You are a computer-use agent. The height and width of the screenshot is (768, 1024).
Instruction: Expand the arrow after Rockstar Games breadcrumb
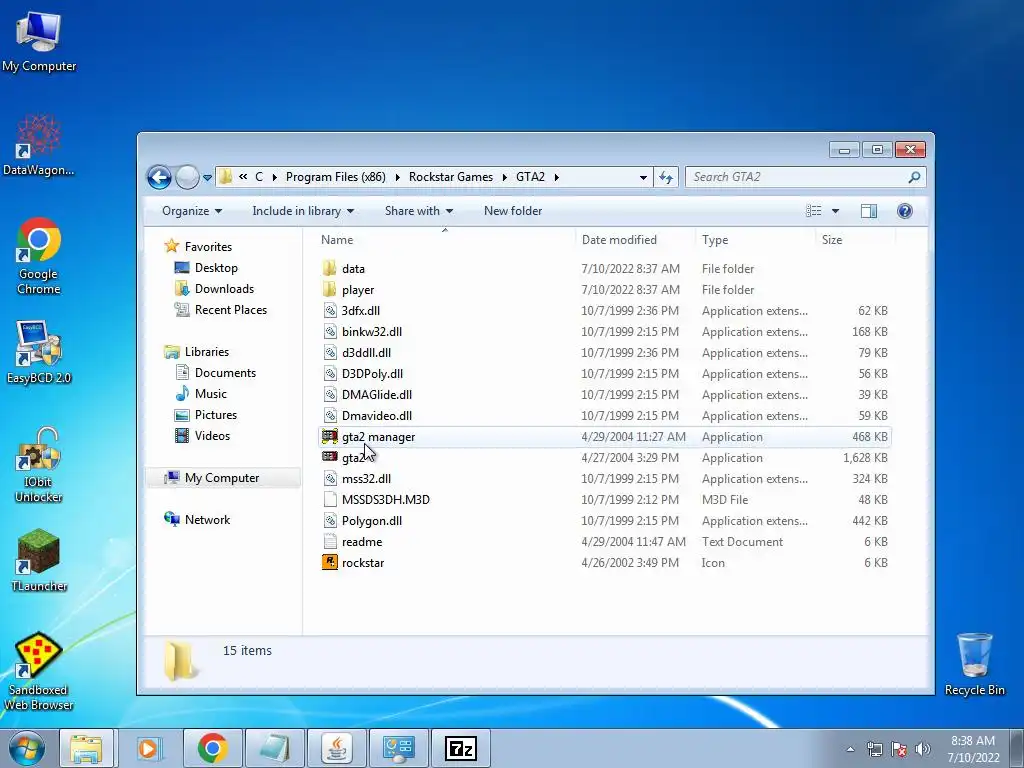[505, 177]
